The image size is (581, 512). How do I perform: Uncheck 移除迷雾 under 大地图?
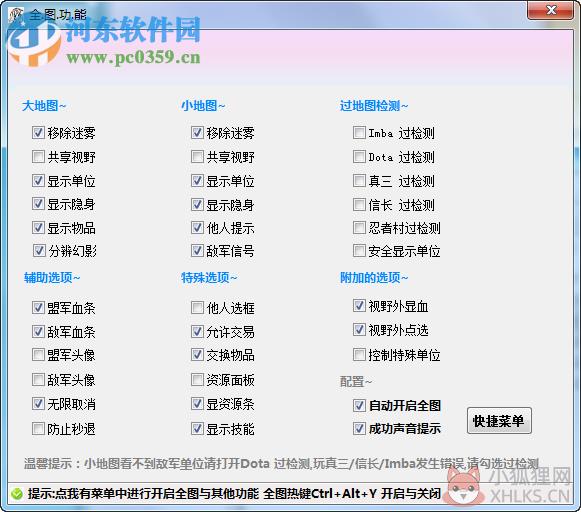click(38, 133)
